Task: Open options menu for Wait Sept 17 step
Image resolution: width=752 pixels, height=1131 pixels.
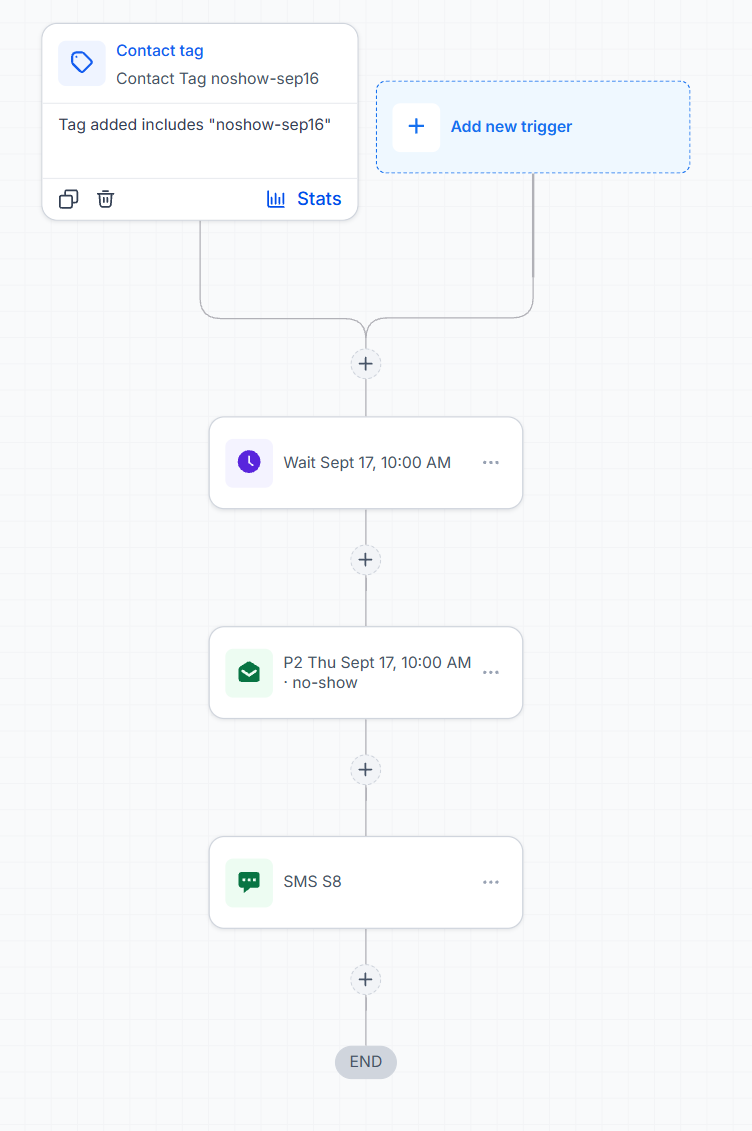Action: click(x=491, y=462)
